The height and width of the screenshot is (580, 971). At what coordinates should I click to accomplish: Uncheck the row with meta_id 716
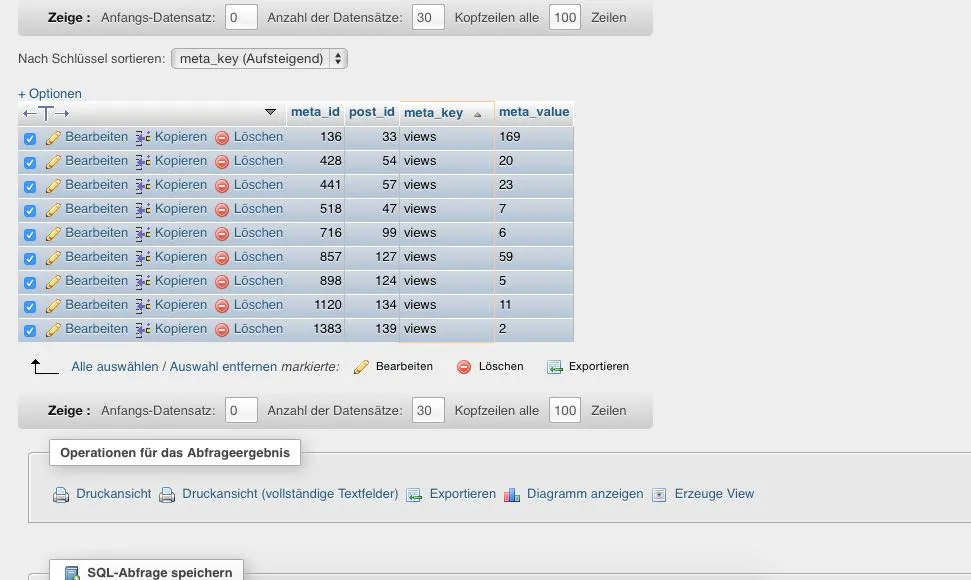coord(30,235)
